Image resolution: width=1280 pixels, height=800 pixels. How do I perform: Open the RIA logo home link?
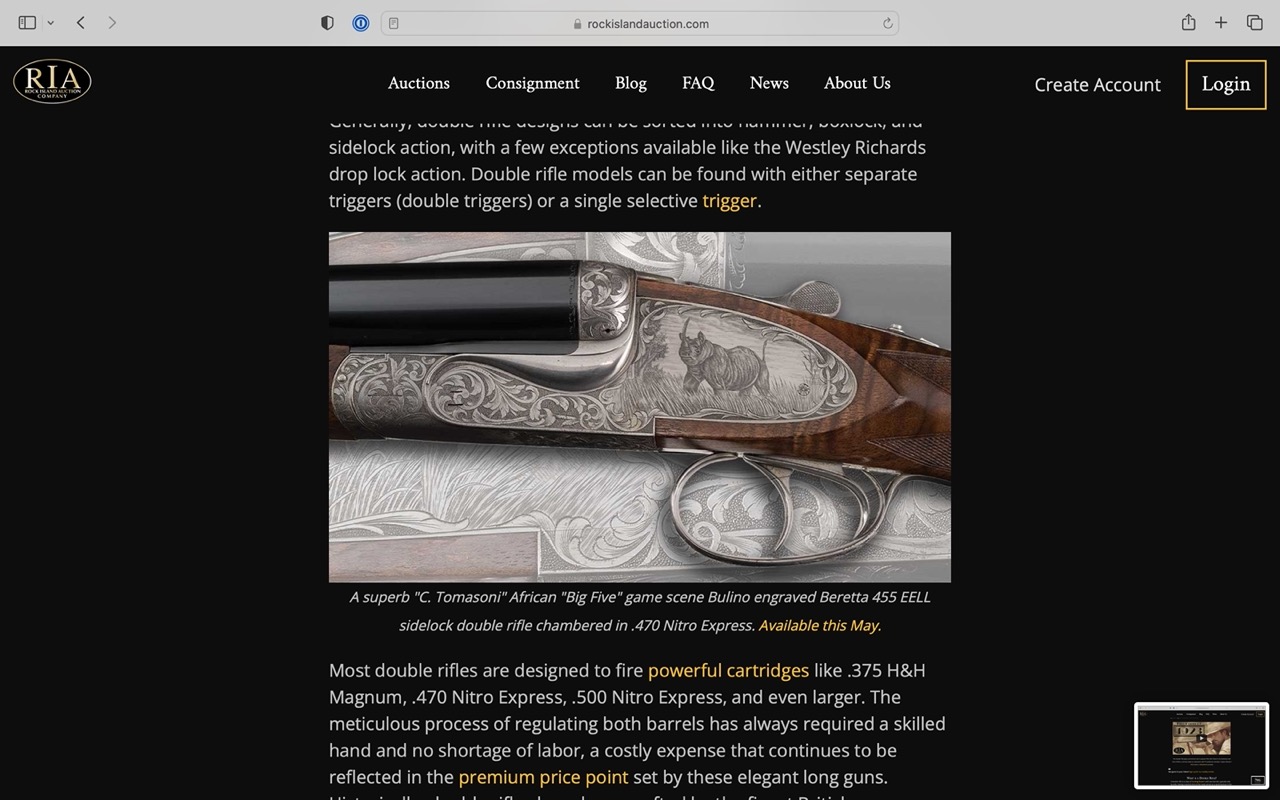tap(52, 81)
